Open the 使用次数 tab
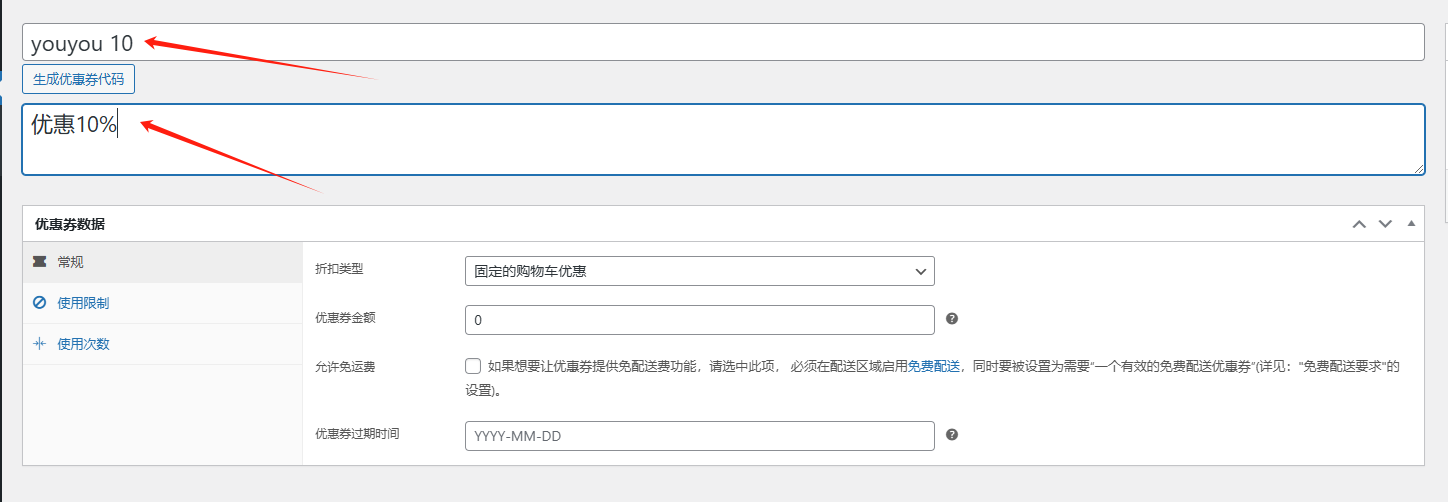The width and height of the screenshot is (1448, 502). [83, 344]
